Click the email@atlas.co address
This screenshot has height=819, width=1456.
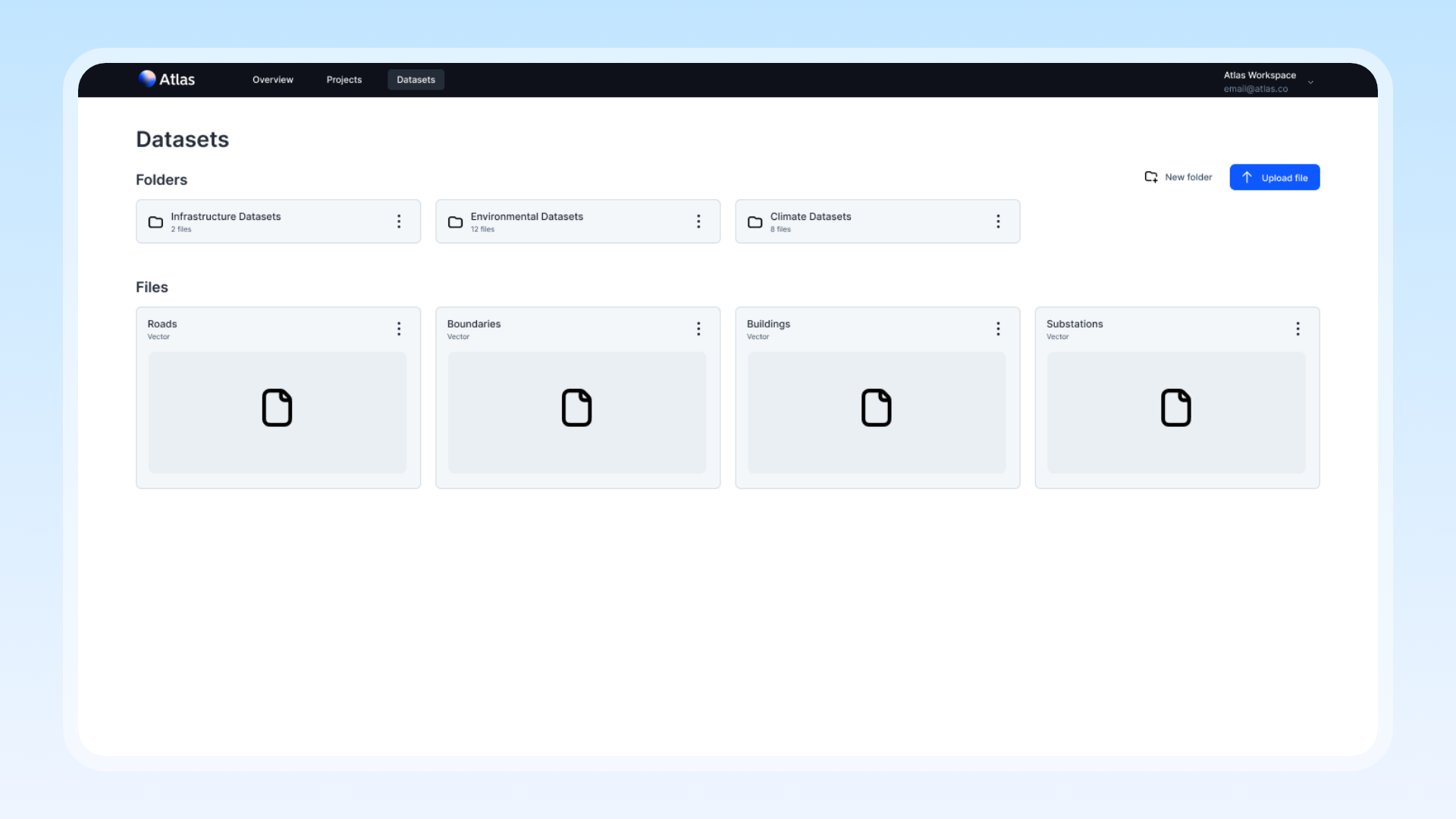click(x=1256, y=89)
